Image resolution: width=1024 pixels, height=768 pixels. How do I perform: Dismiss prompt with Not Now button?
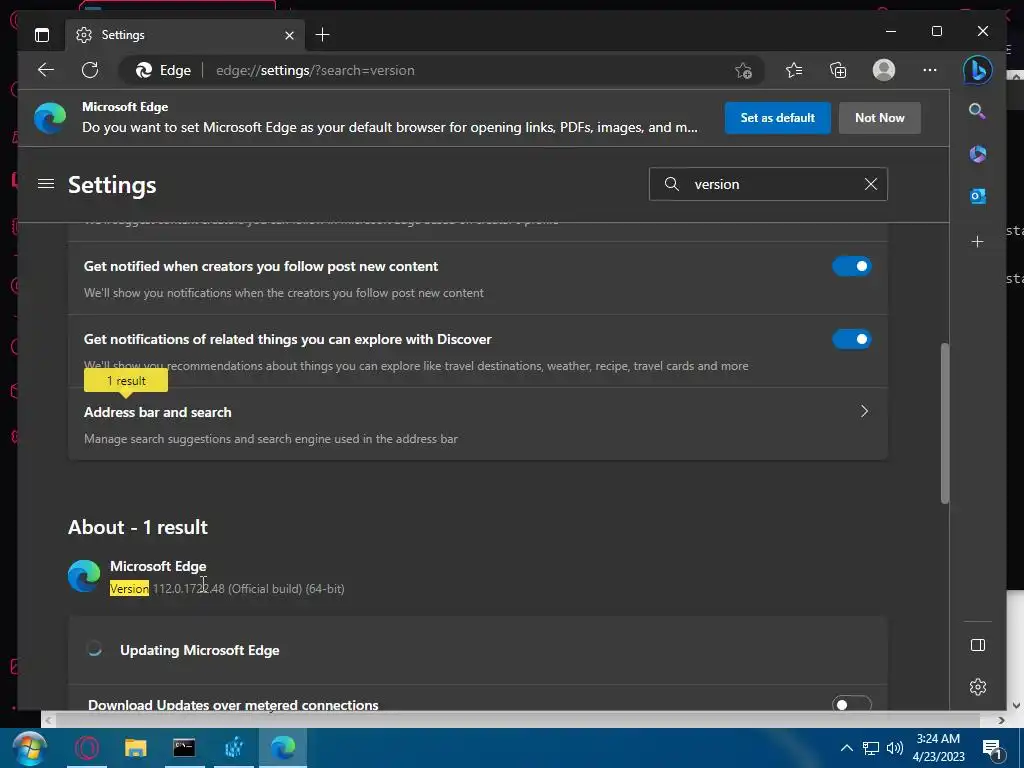(x=880, y=118)
